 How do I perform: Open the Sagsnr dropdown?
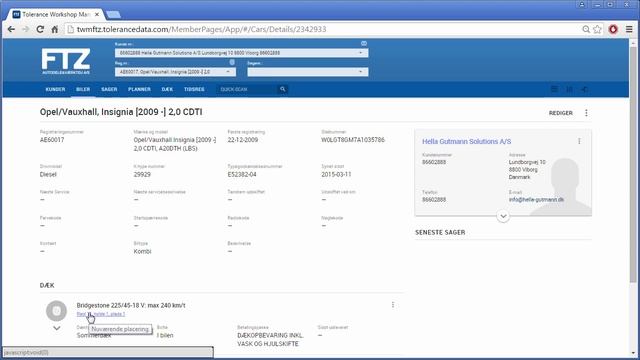(308, 72)
